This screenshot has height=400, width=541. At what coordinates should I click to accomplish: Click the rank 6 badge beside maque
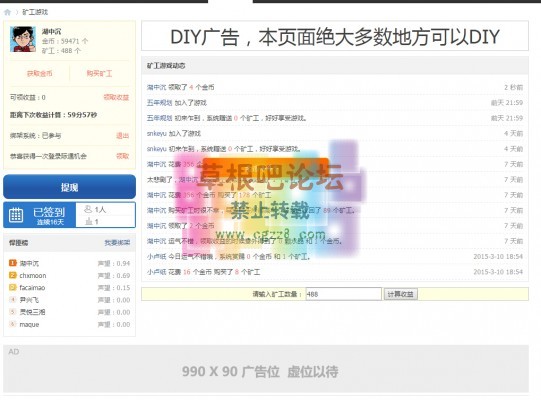(x=13, y=324)
